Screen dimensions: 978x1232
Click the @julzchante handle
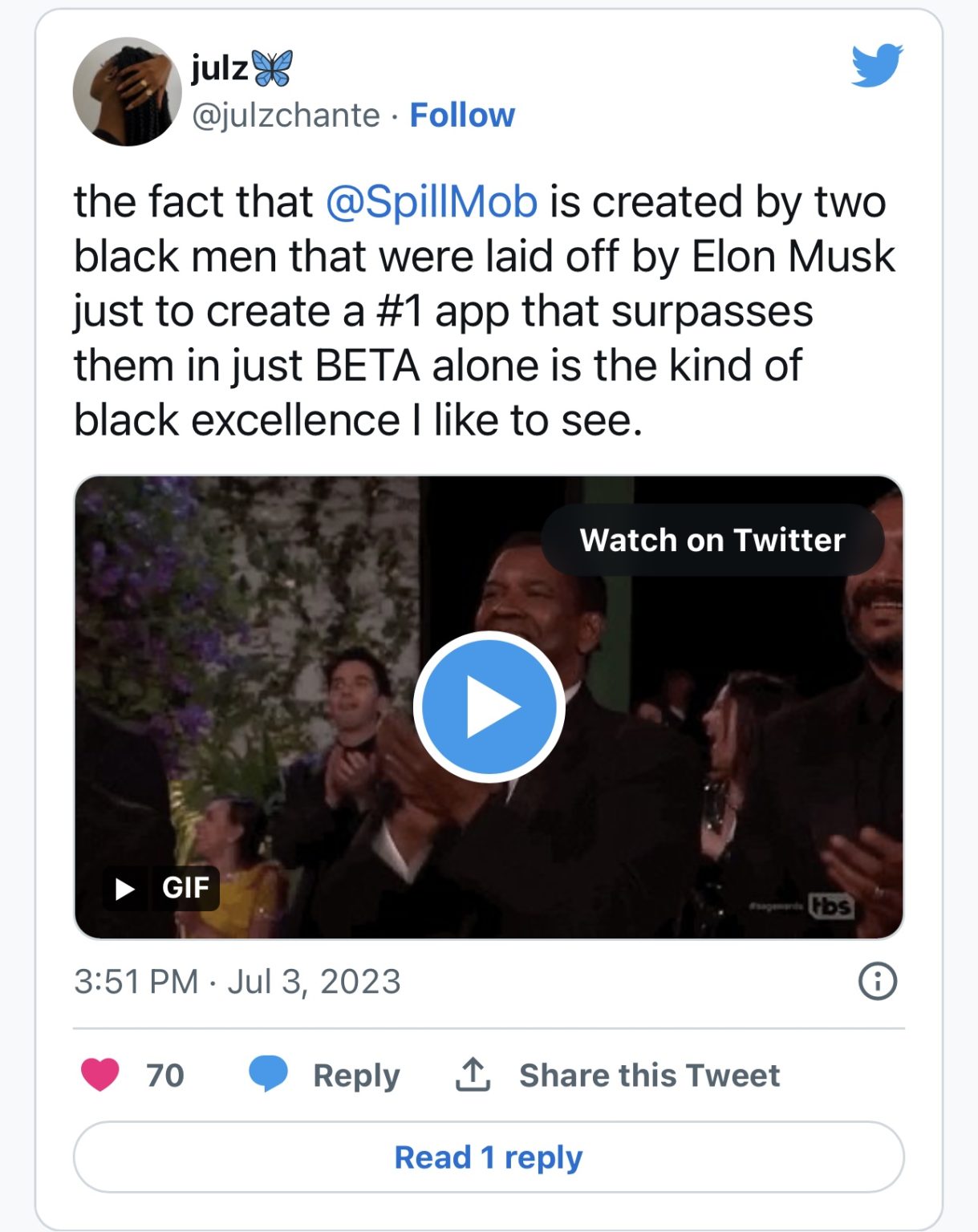point(286,115)
